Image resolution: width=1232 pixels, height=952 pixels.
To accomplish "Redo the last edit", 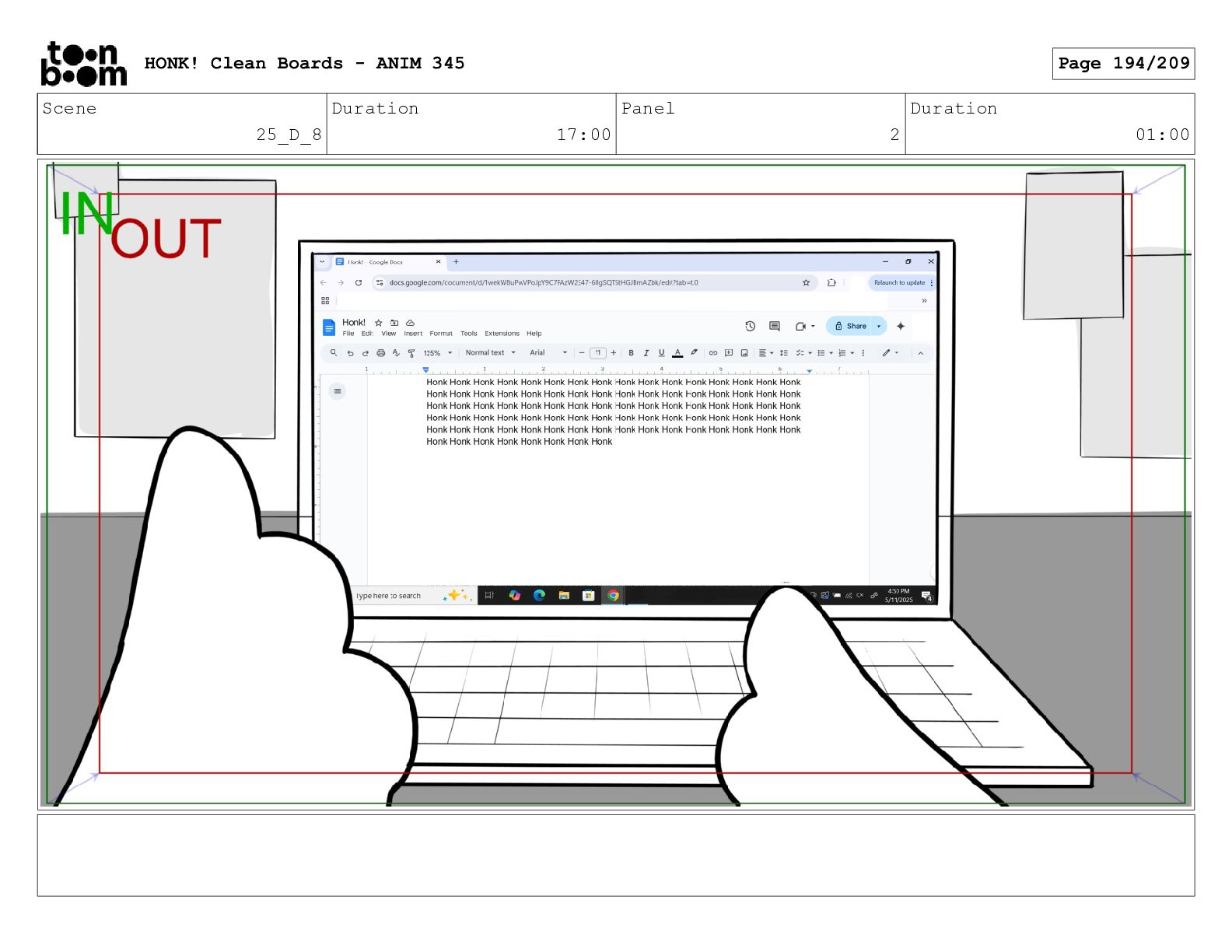I will [x=365, y=353].
